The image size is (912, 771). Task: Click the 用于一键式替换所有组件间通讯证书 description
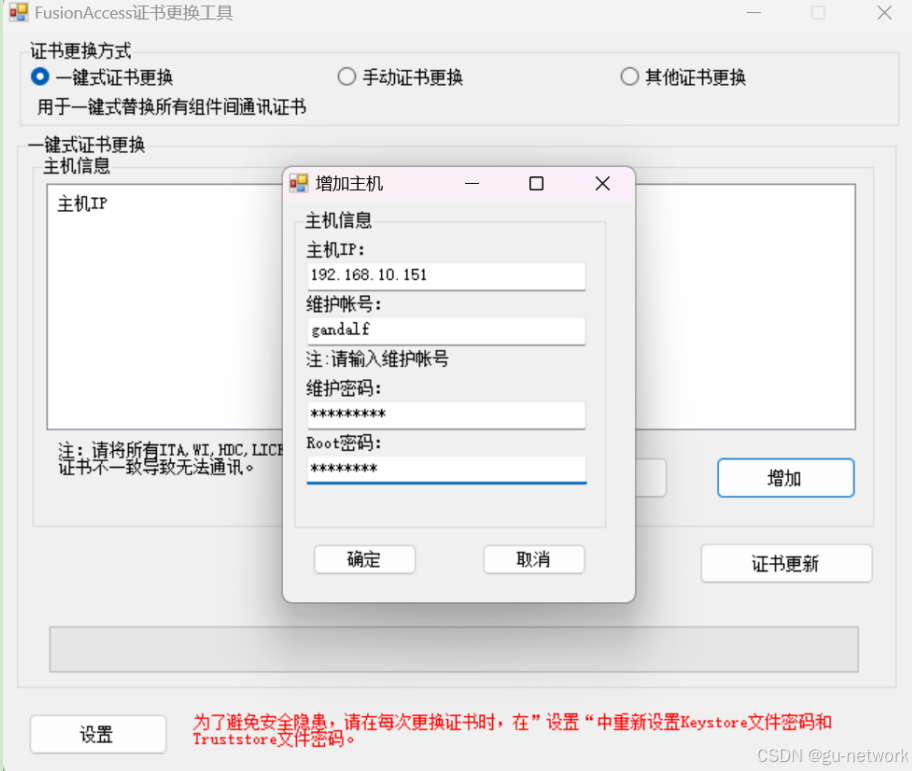click(172, 107)
